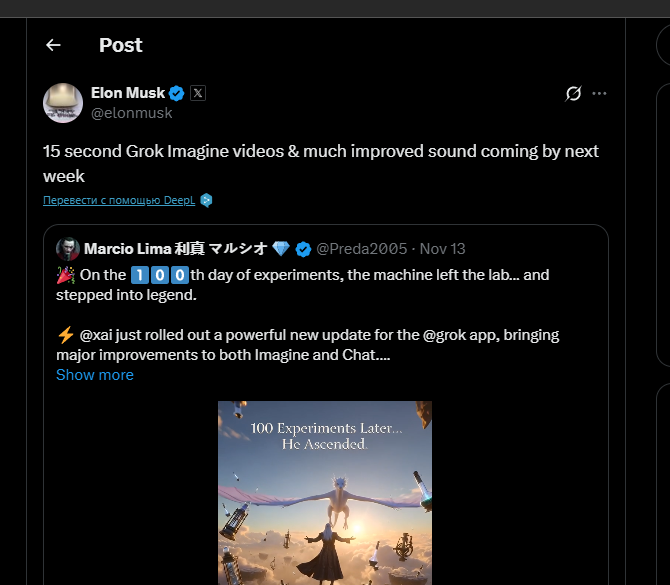The image size is (670, 585).
Task: Click the DeepL logo icon
Action: pyautogui.click(x=206, y=200)
